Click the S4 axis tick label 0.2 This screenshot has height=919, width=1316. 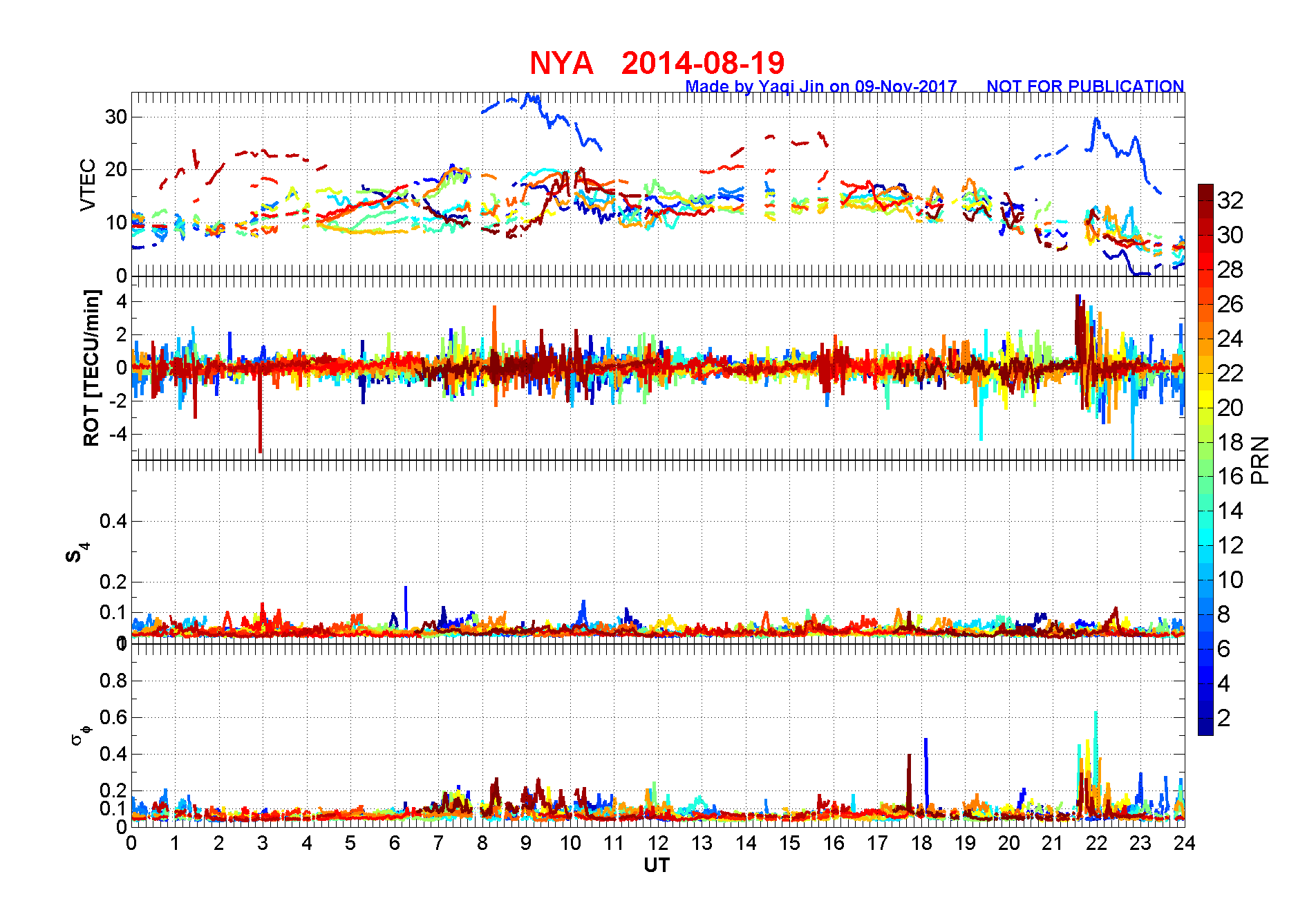(x=113, y=582)
